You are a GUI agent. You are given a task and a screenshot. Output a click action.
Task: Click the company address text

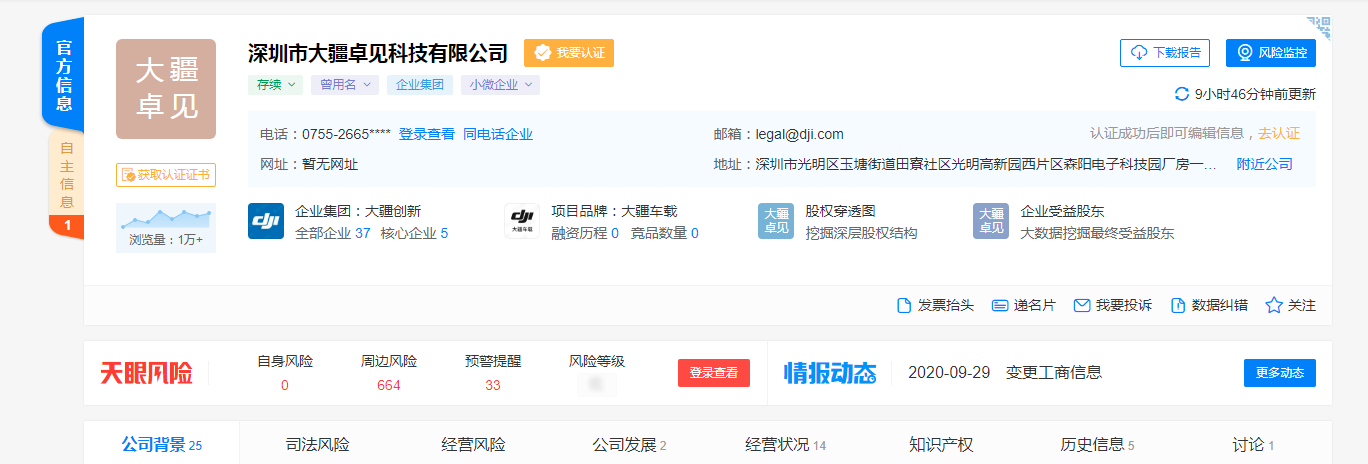coord(988,164)
